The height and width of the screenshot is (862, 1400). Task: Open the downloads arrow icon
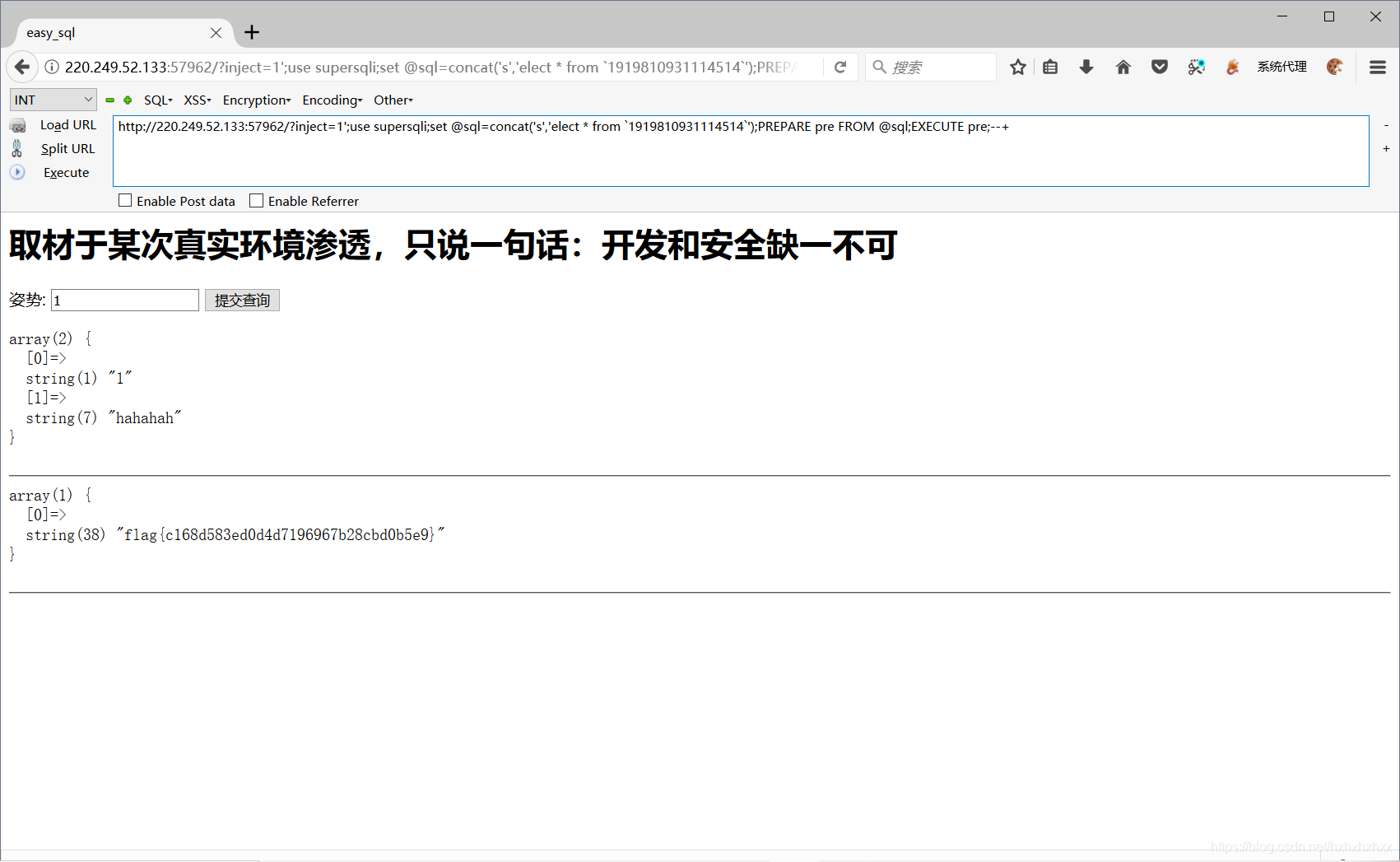coord(1086,68)
